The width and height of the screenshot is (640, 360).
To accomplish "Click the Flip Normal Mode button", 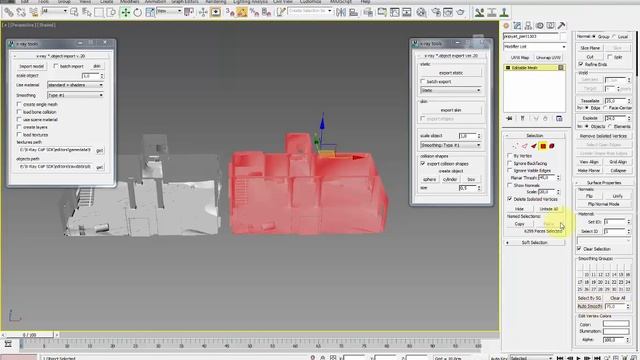I will coord(603,204).
